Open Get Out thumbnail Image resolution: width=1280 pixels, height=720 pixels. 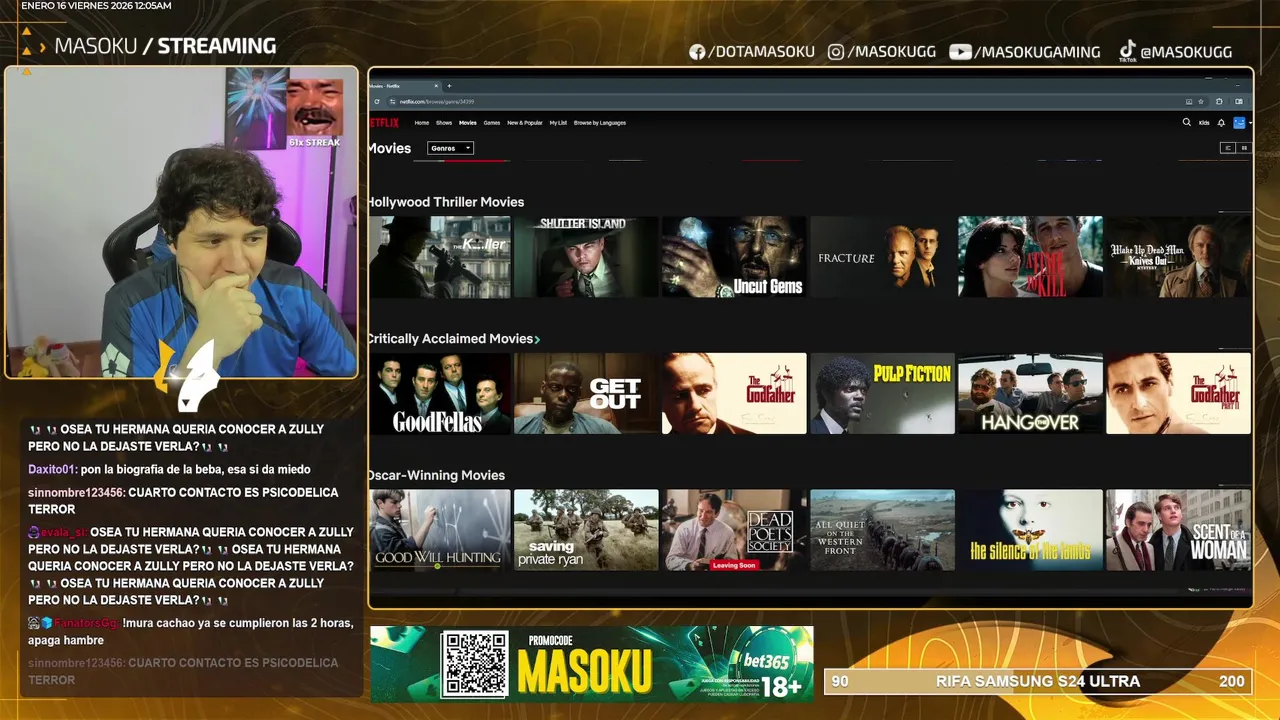[x=586, y=393]
